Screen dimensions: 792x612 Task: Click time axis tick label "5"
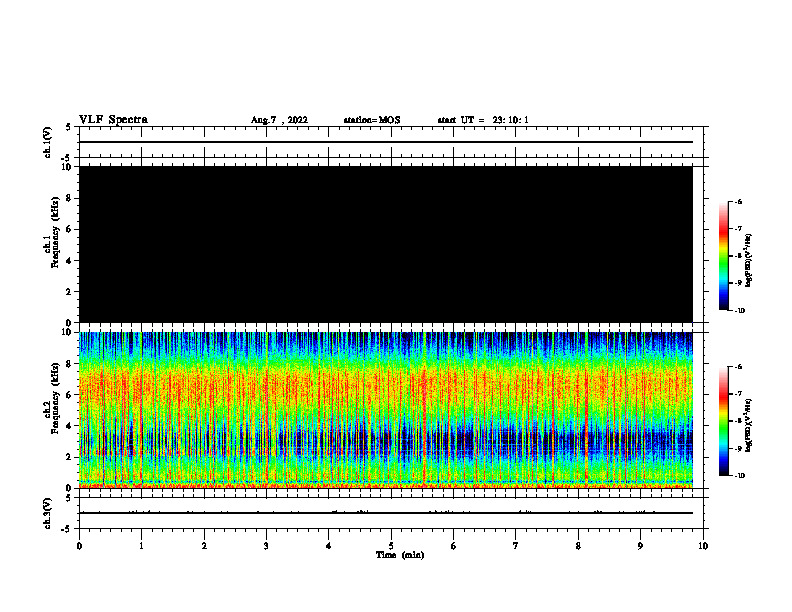391,546
